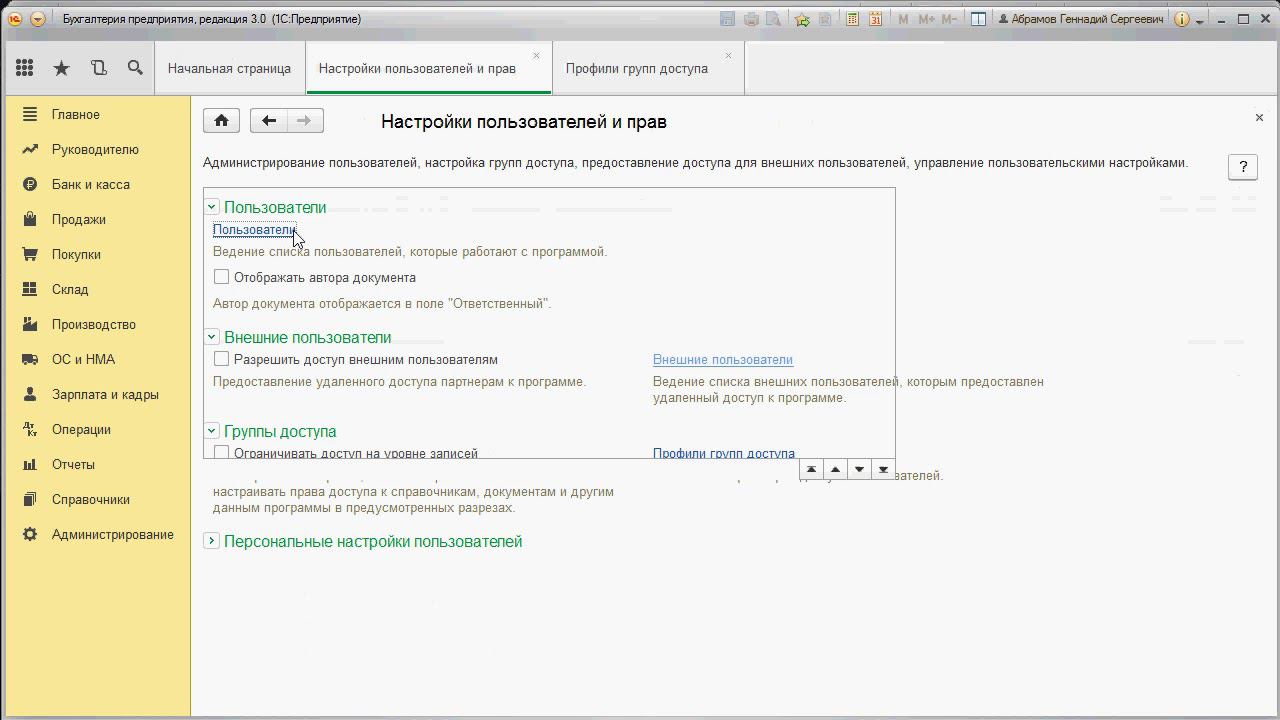Open the sections menu grid icon
Screen dimensions: 1280x720
[x=25, y=68]
